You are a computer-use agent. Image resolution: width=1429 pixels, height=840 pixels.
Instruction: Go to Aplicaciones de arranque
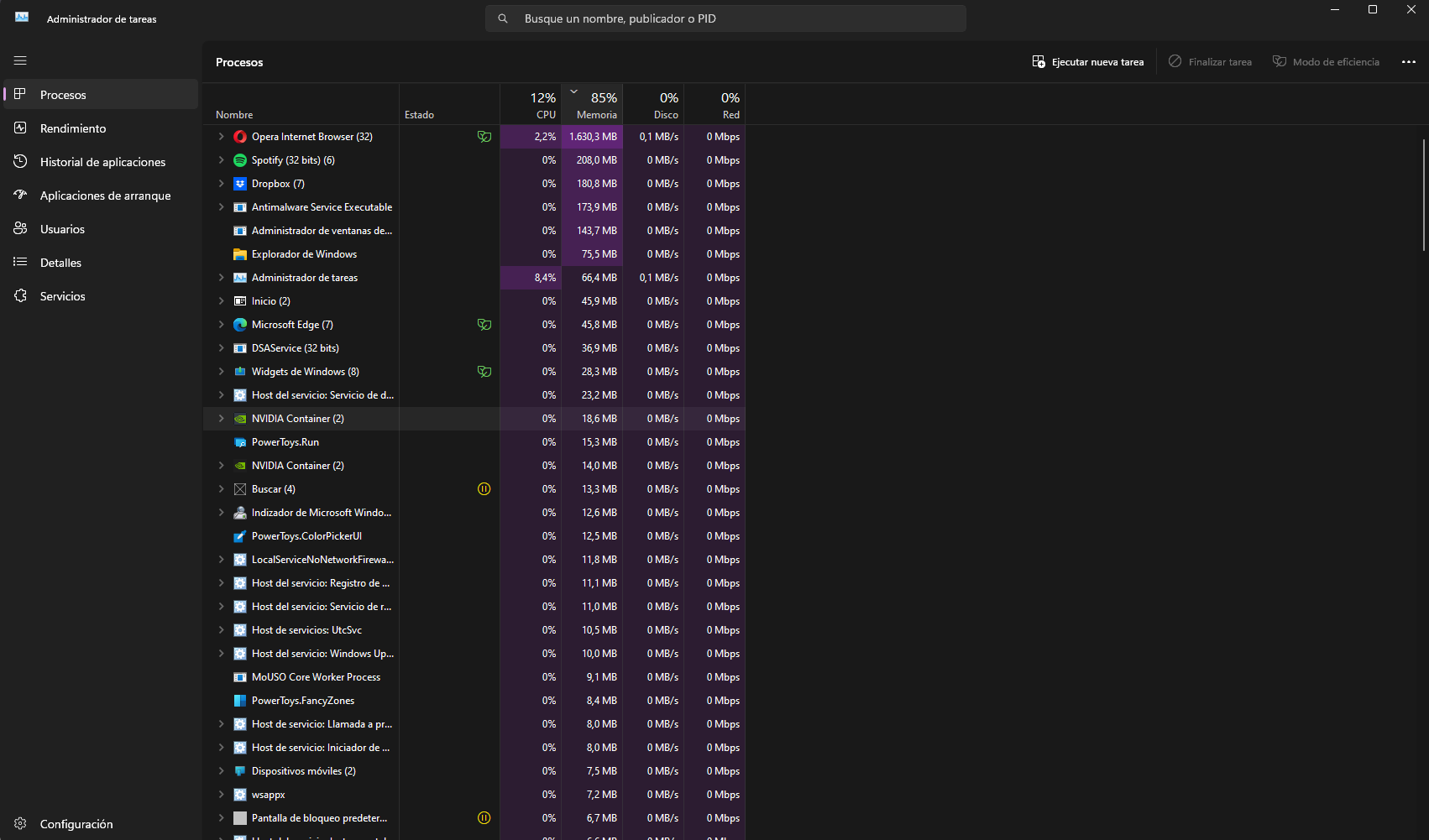pos(101,196)
